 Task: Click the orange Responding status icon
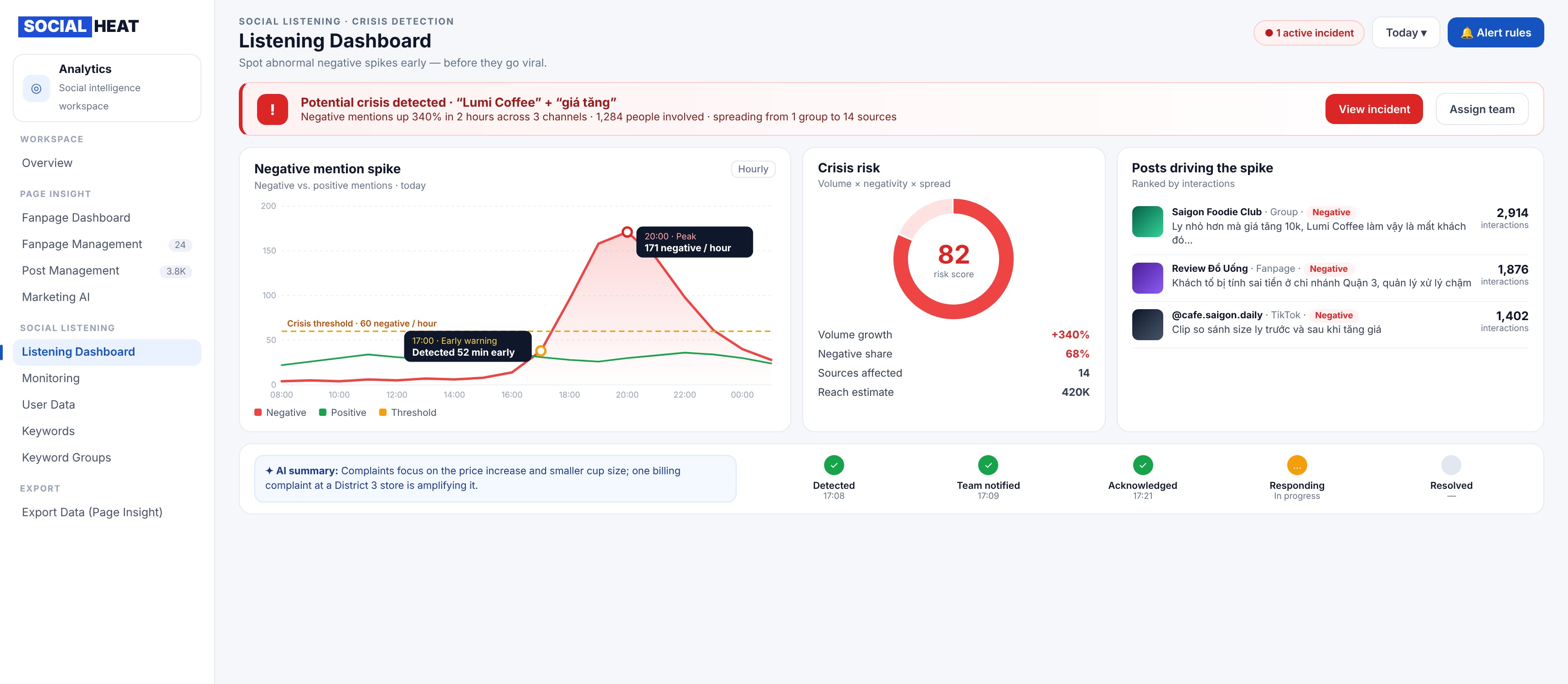[1296, 465]
